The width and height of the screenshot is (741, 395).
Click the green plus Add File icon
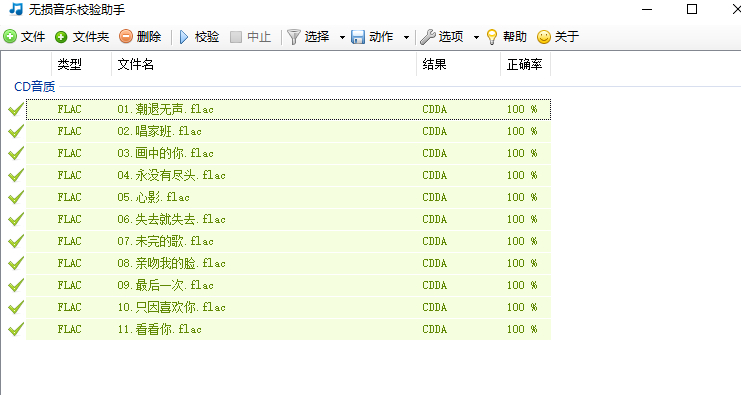tap(10, 36)
